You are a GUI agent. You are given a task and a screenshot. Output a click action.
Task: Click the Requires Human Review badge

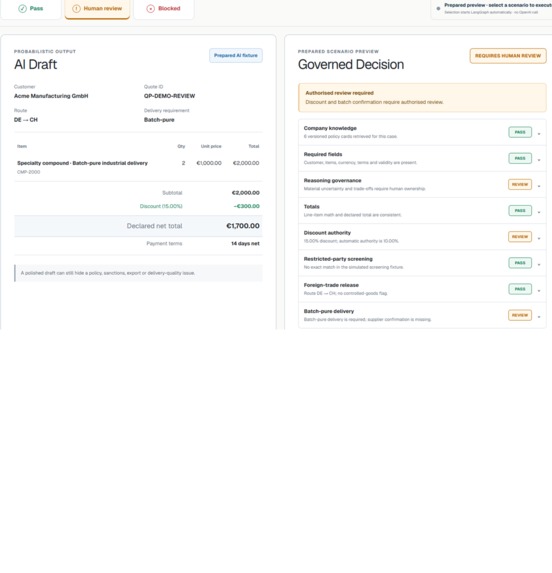click(x=508, y=56)
